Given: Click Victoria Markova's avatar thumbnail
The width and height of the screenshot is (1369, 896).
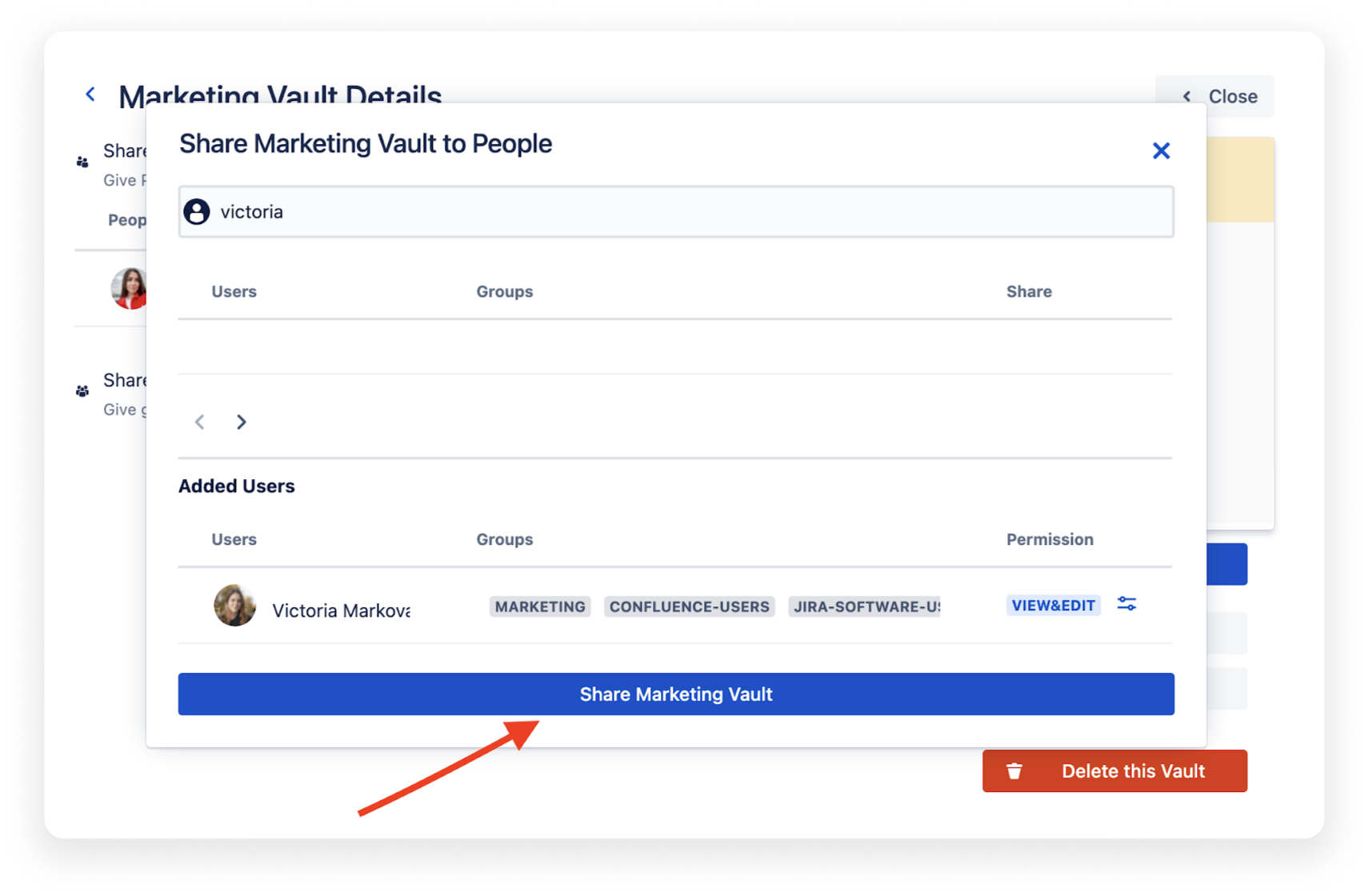Looking at the screenshot, I should pos(234,606).
